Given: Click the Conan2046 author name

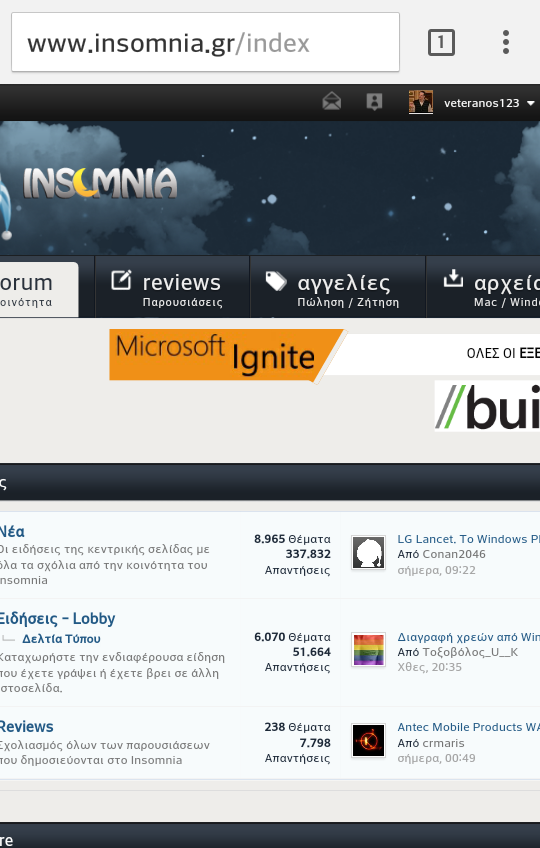Looking at the screenshot, I should click(454, 554).
